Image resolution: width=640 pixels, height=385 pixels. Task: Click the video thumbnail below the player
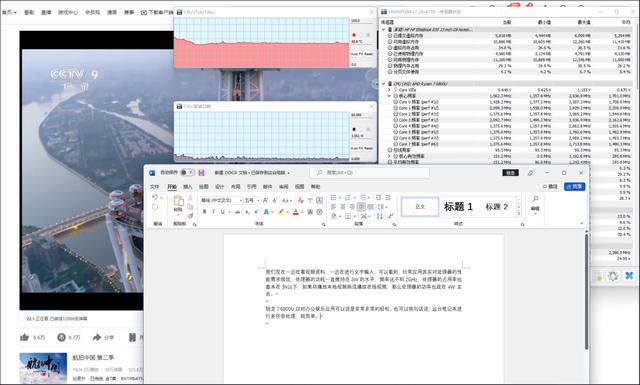pyautogui.click(x=43, y=368)
